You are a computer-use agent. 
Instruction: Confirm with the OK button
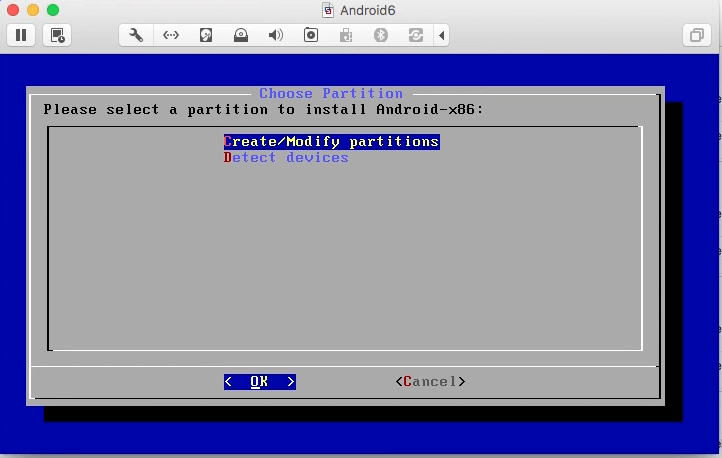pyautogui.click(x=260, y=382)
